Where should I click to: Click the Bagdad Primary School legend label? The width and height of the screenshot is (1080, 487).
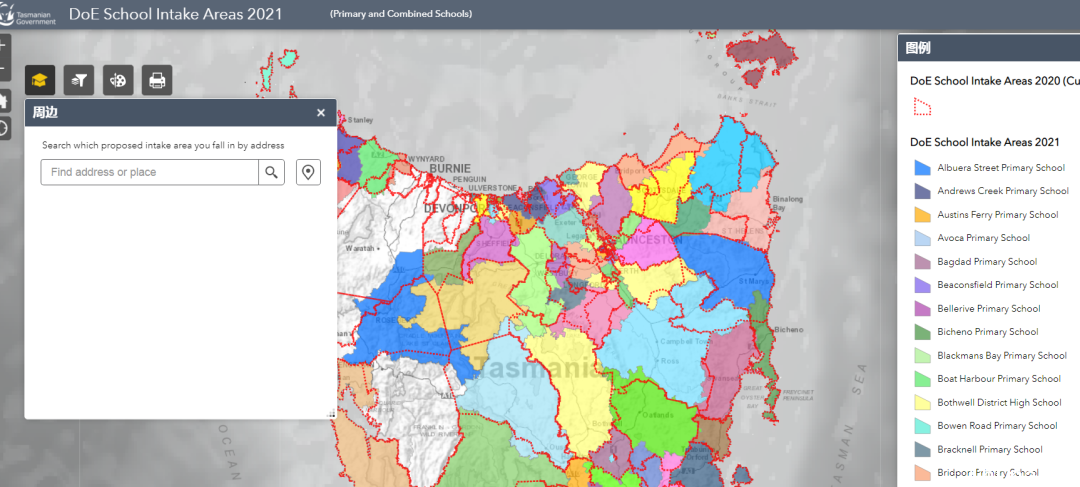click(x=987, y=262)
